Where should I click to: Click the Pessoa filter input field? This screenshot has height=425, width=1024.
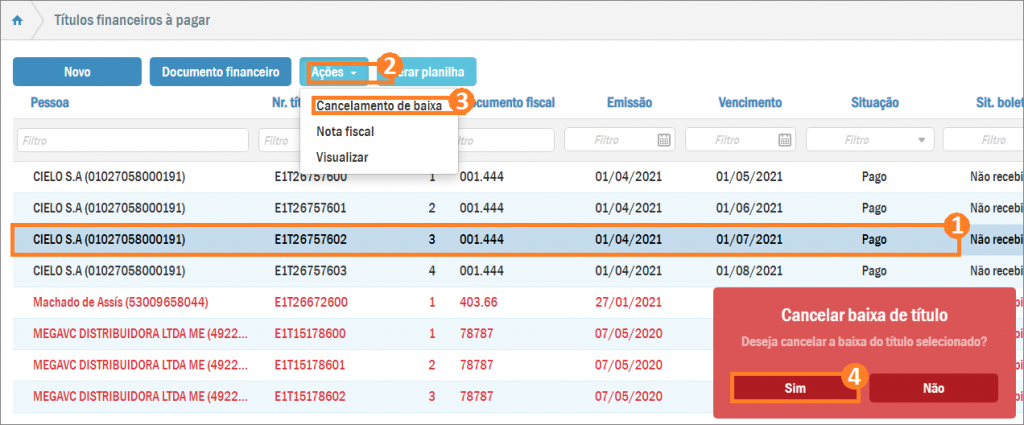click(132, 140)
